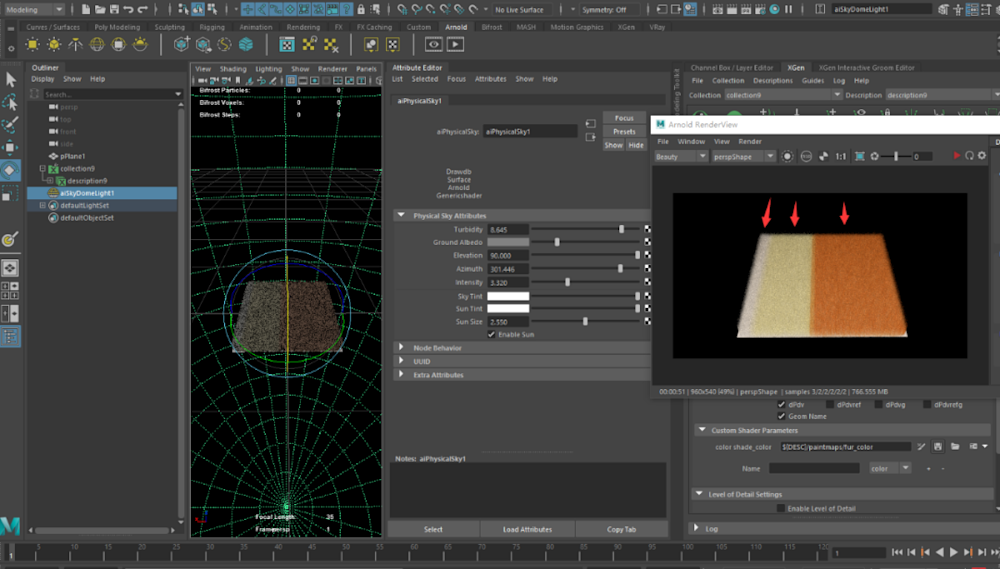The height and width of the screenshot is (569, 1000).
Task: Select the Paint Selection tool in toolbox
Action: [x=10, y=126]
